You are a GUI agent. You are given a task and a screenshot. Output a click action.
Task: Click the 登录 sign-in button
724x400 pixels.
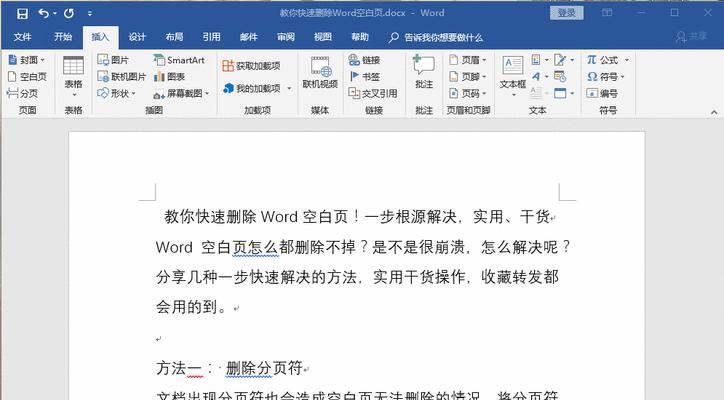[567, 13]
